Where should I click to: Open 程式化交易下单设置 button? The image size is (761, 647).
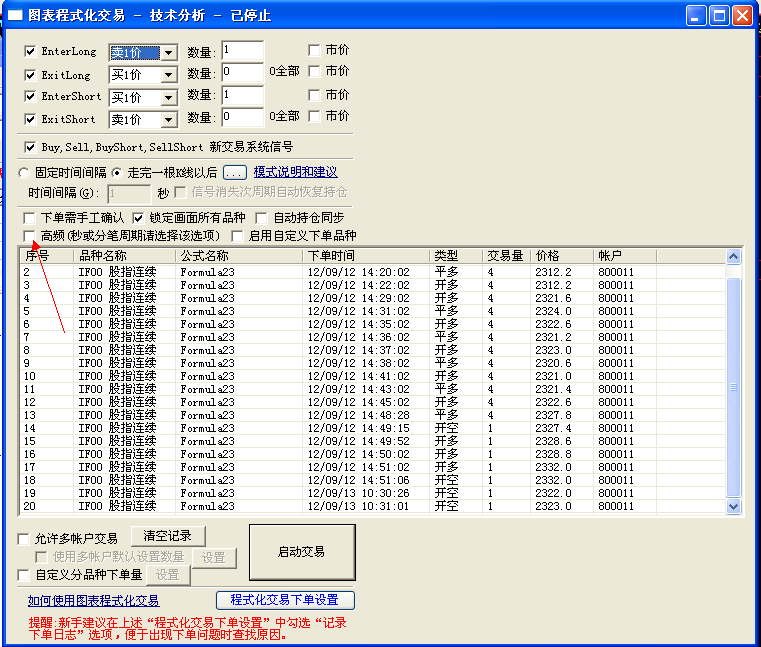(x=285, y=600)
